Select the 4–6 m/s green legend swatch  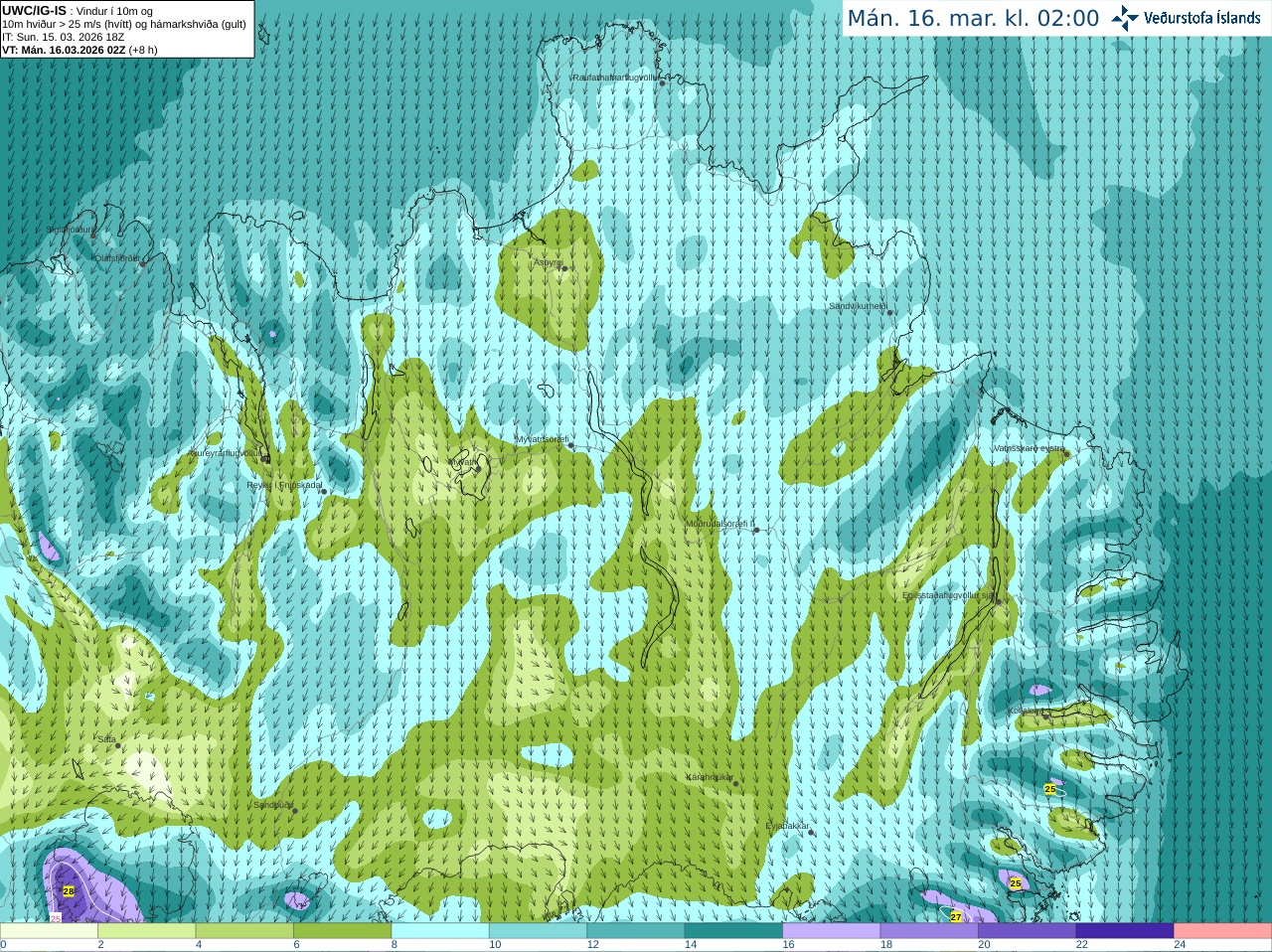click(244, 931)
